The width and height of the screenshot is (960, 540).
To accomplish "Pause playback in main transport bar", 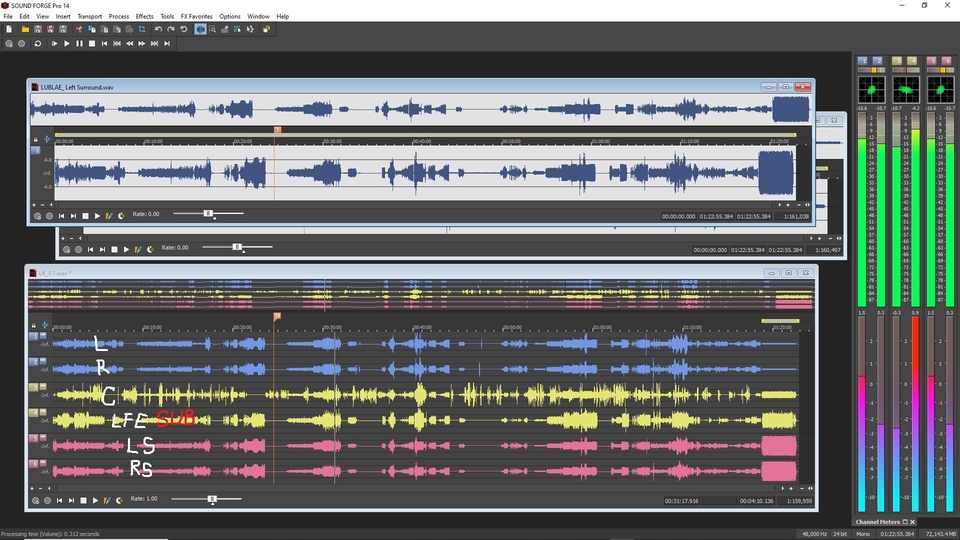I will click(80, 43).
